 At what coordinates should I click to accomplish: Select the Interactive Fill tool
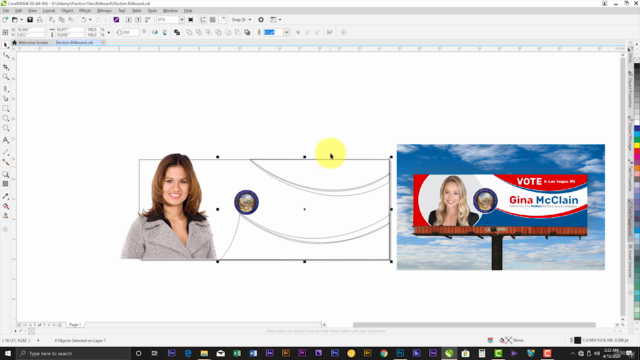(x=5, y=206)
